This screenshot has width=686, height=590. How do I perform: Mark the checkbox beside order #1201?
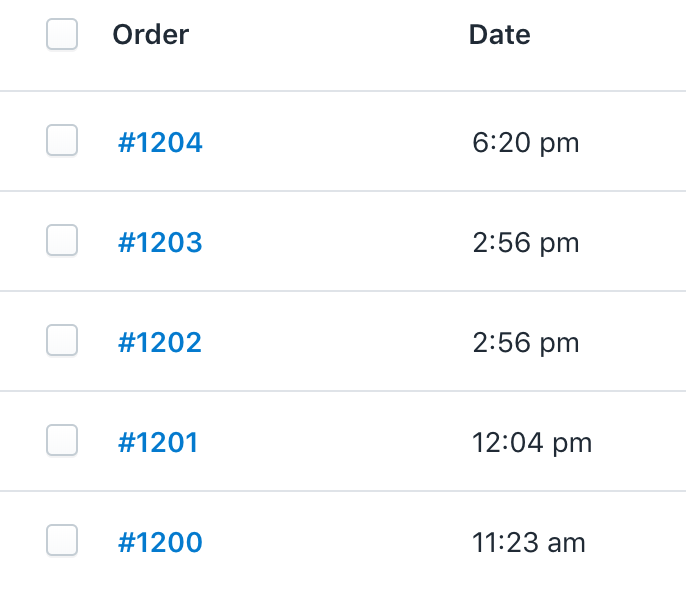click(62, 440)
